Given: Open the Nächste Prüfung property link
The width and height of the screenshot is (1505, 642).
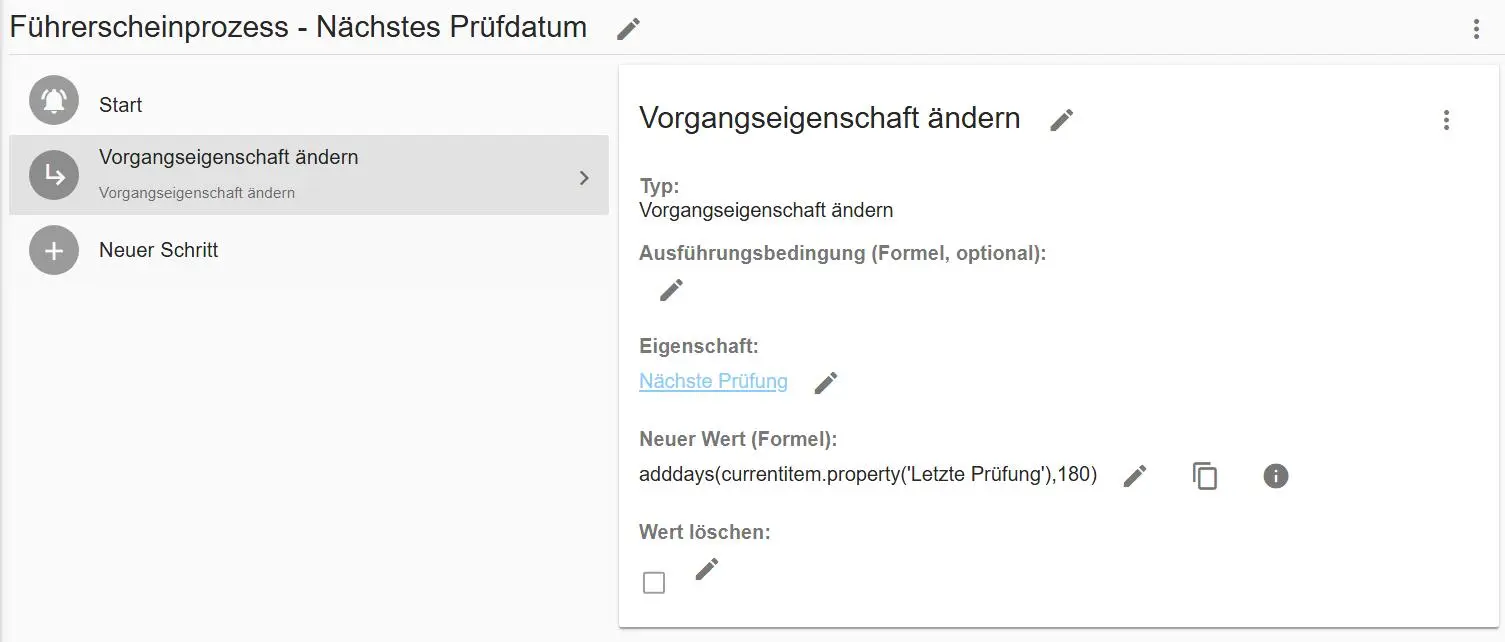Looking at the screenshot, I should pos(713,381).
